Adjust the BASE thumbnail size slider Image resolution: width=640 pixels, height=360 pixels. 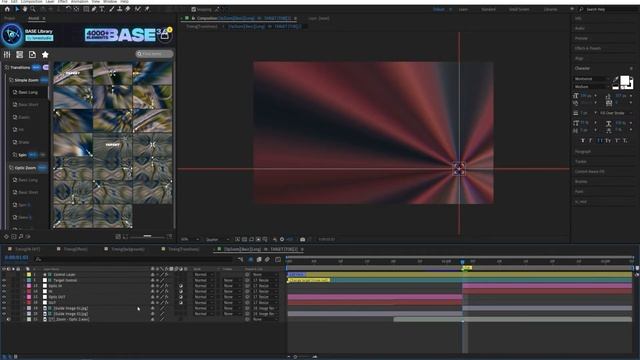(x=147, y=236)
